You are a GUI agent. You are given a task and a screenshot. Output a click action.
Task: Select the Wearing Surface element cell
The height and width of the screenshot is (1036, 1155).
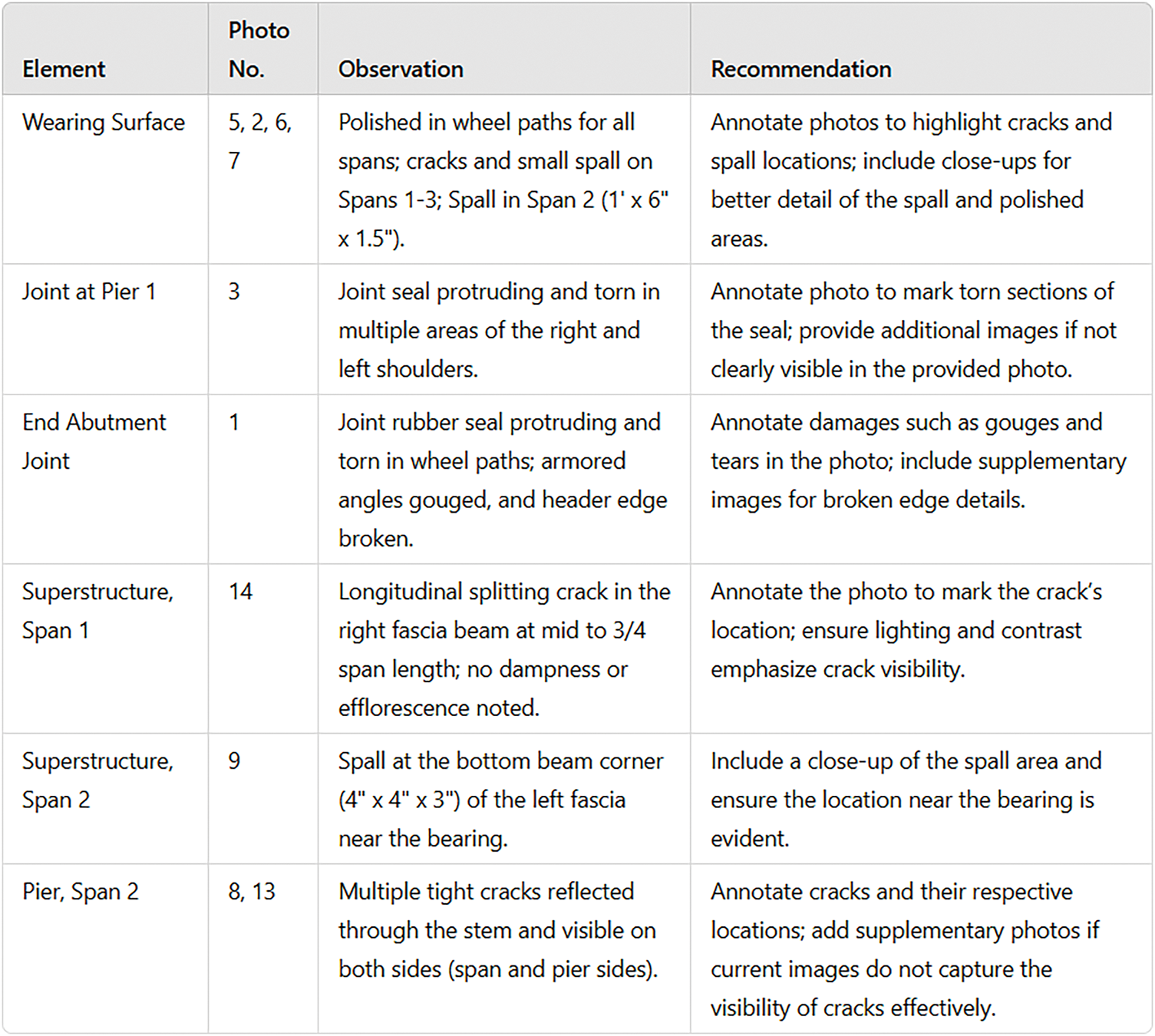click(x=104, y=123)
